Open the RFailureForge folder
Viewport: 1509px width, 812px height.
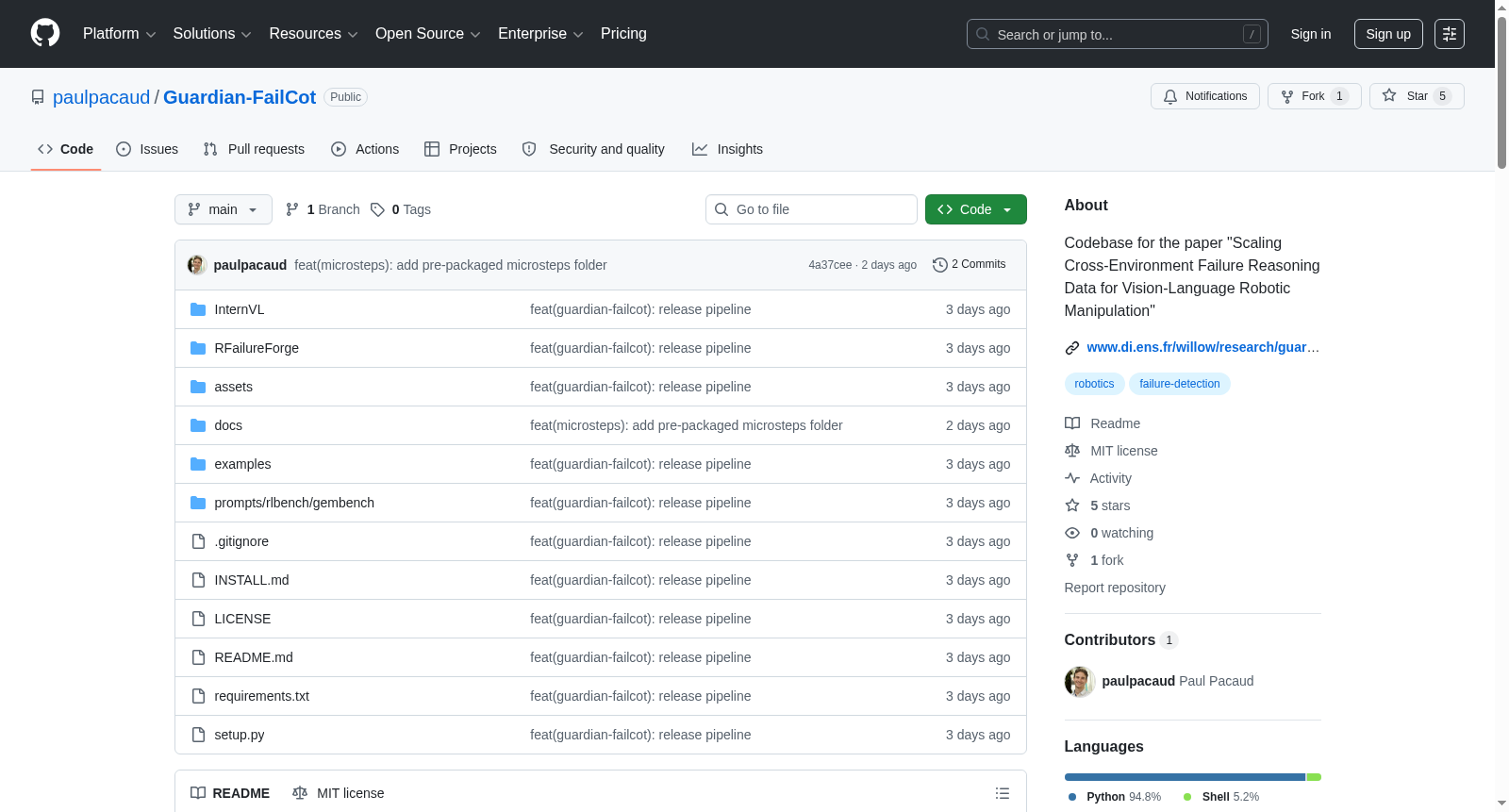click(257, 348)
